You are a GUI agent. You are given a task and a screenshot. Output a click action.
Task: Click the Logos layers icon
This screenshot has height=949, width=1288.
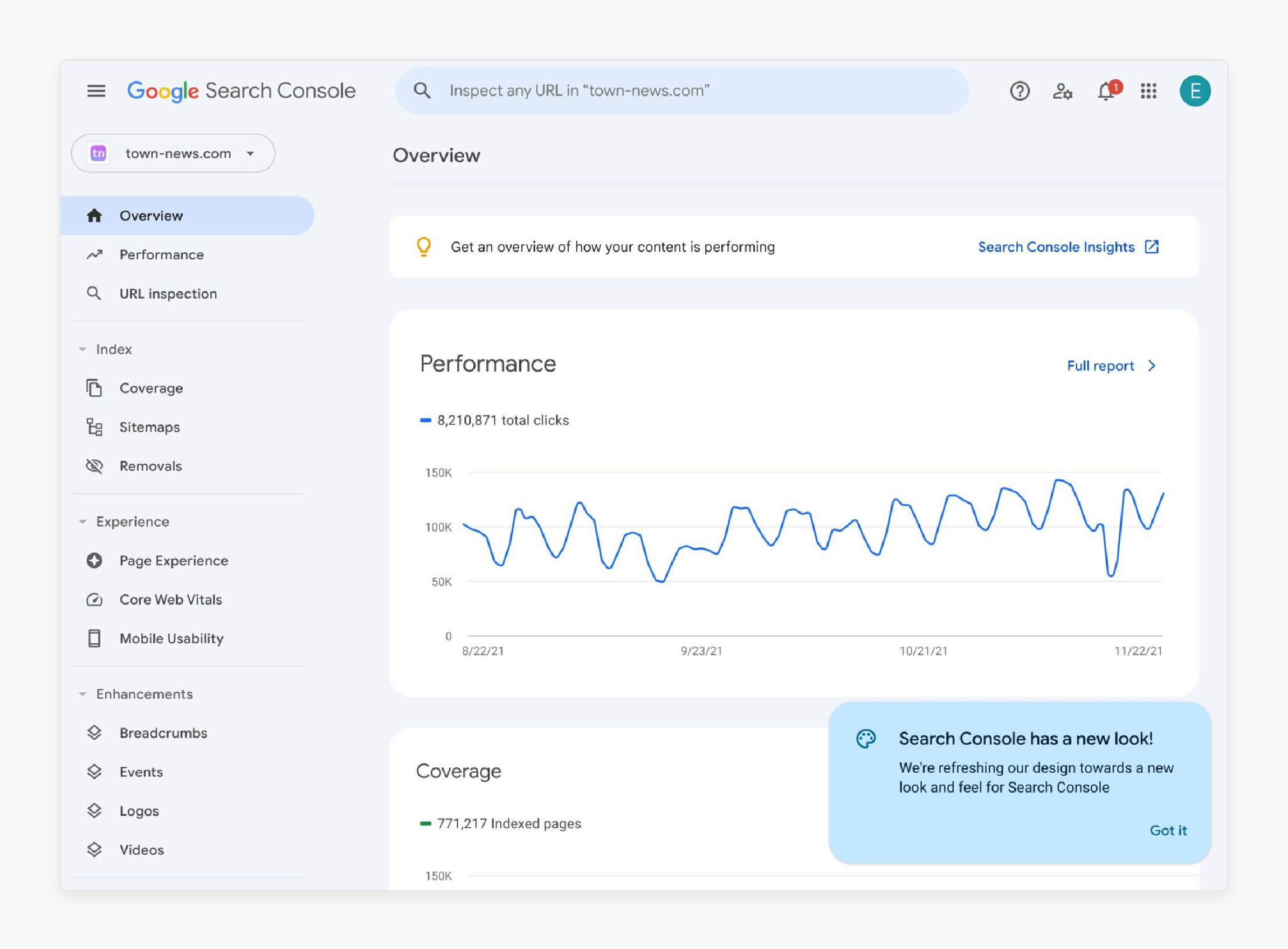click(94, 810)
